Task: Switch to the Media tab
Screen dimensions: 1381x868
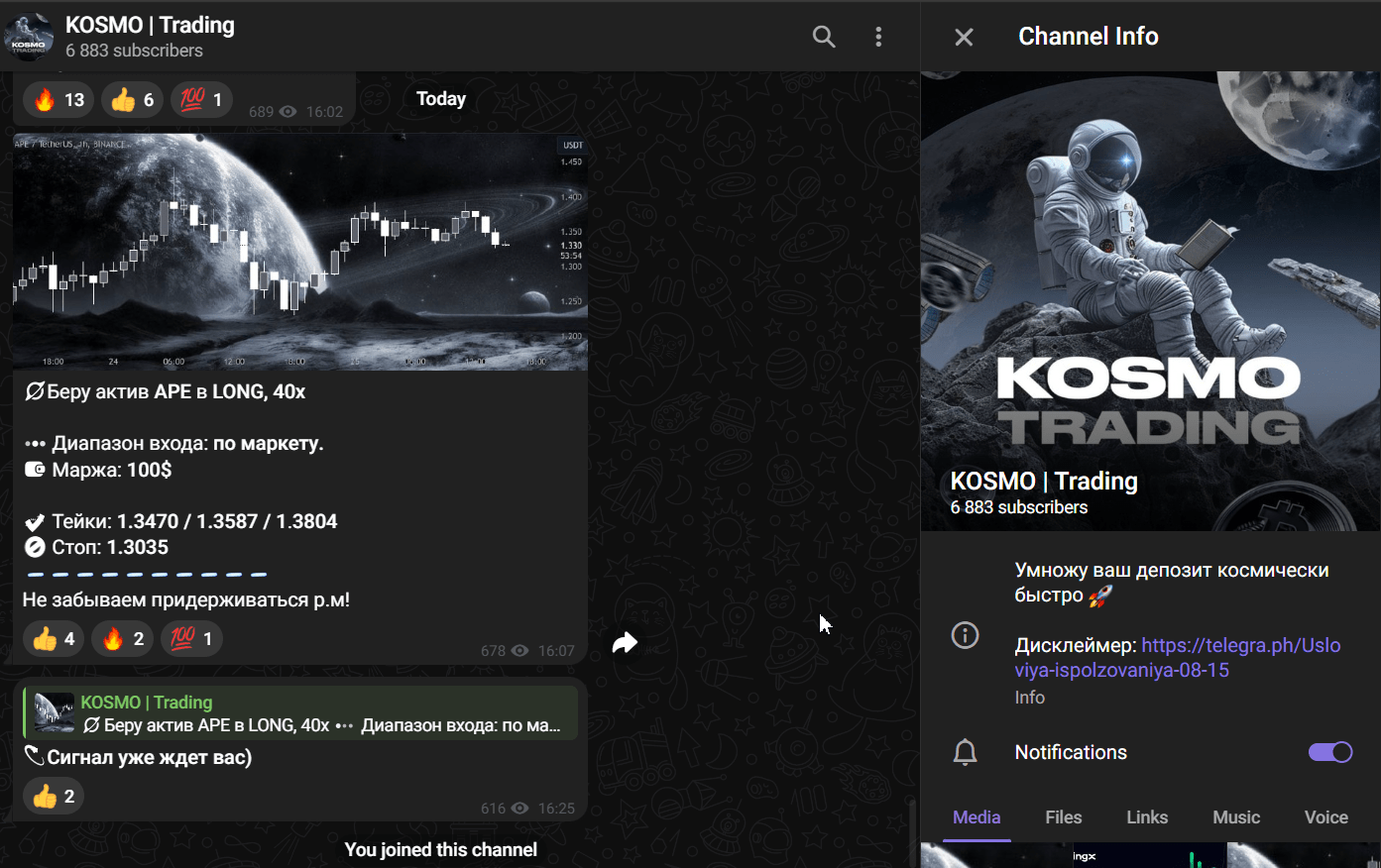Action: point(977,817)
